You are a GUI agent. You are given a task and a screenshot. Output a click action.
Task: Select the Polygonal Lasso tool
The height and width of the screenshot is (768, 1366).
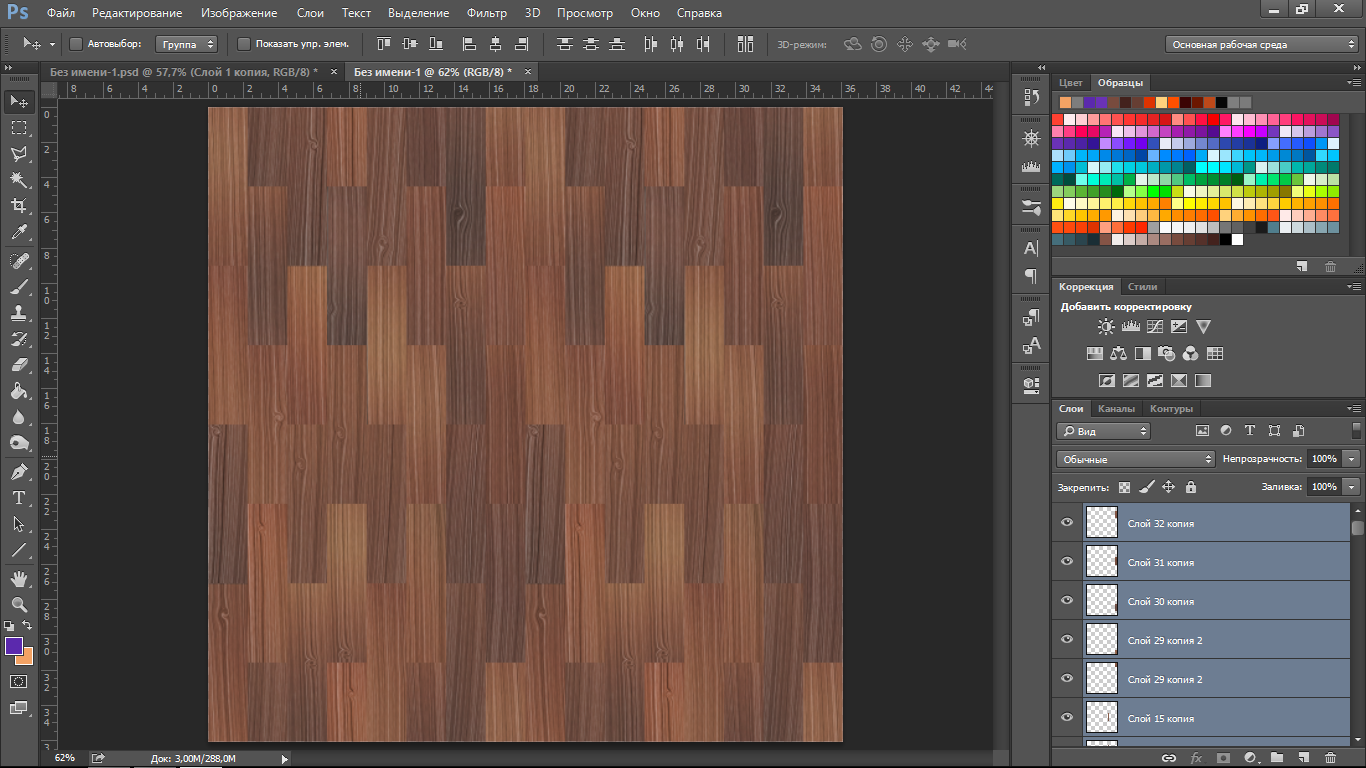(19, 154)
